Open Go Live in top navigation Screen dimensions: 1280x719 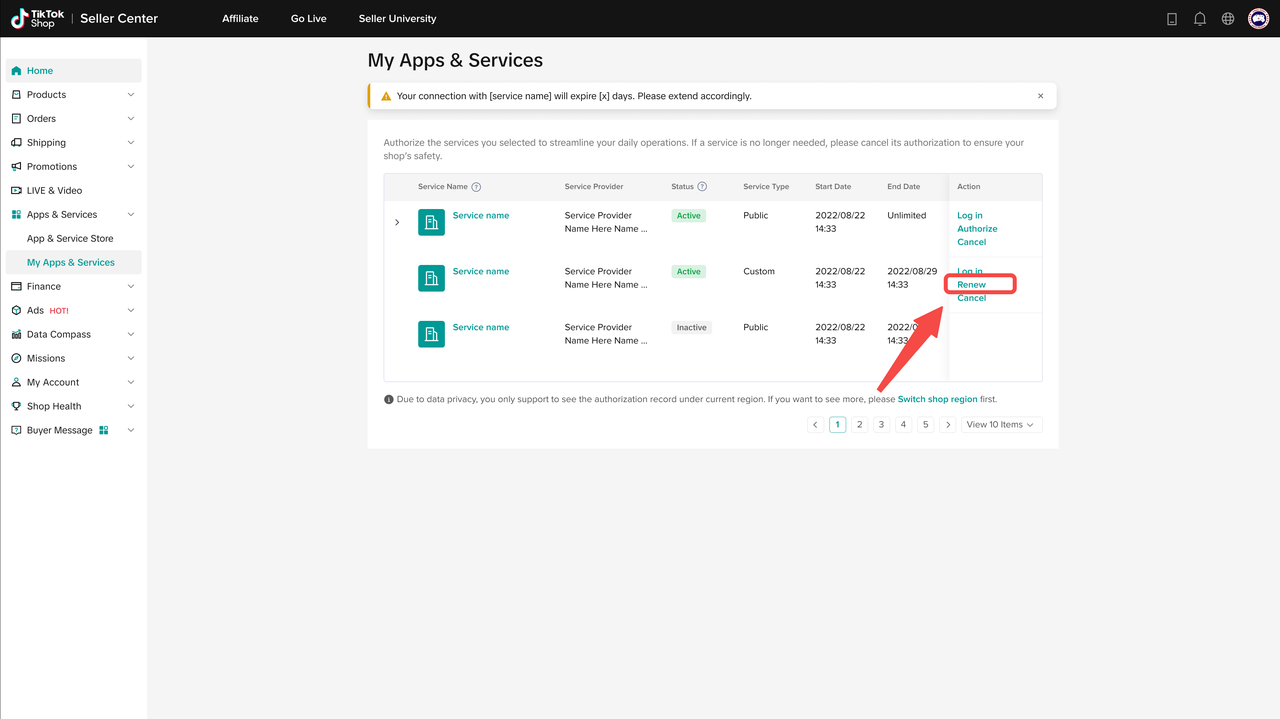(x=308, y=19)
